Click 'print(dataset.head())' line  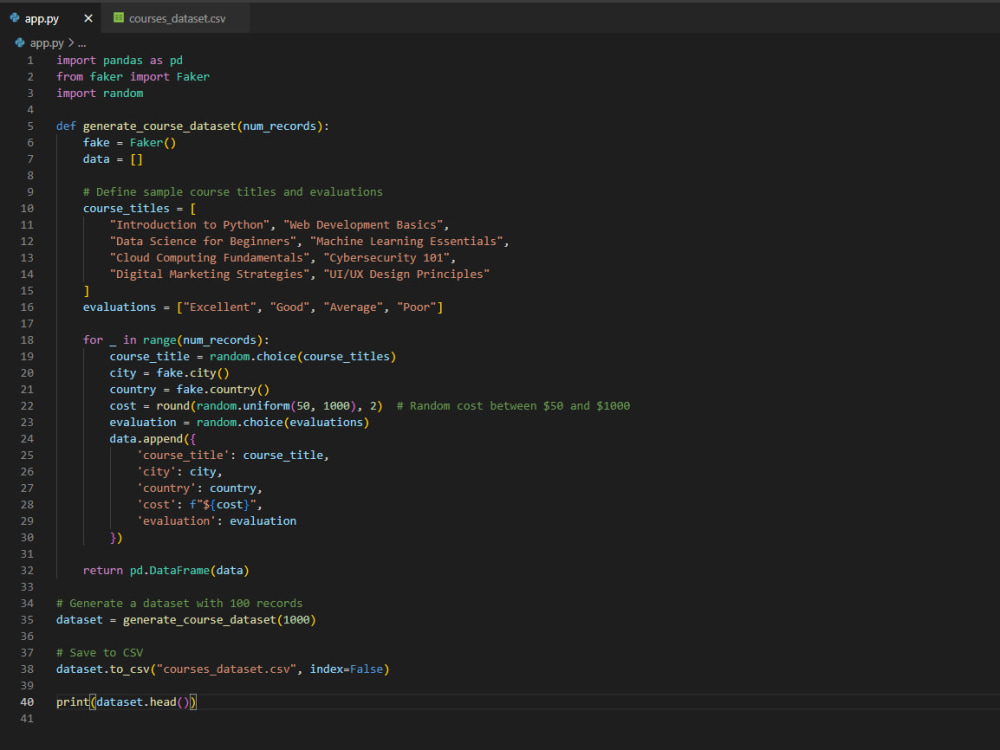[x=126, y=703]
